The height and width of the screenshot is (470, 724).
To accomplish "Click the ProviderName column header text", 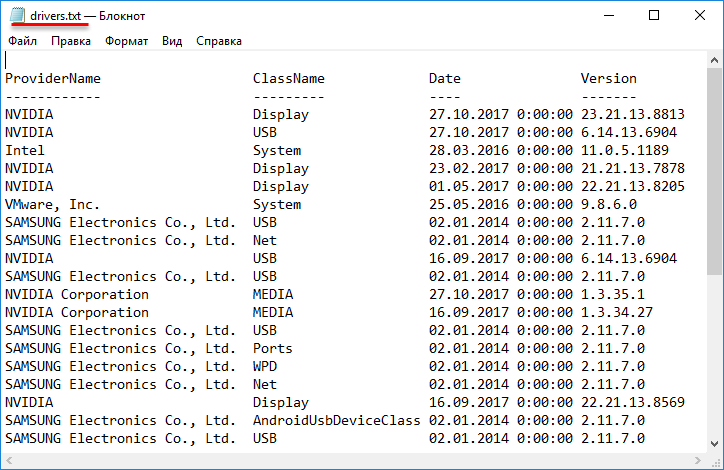I will pyautogui.click(x=53, y=78).
